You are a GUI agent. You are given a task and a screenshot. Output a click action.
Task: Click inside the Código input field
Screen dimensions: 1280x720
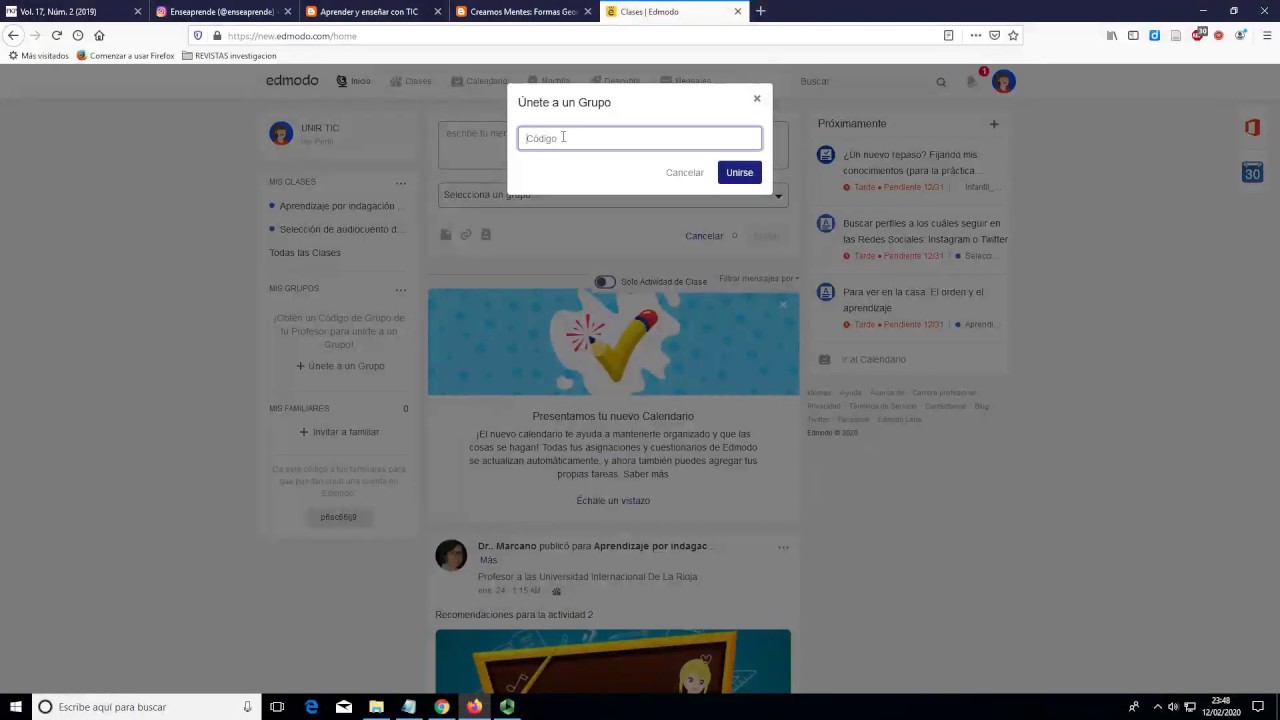(640, 138)
